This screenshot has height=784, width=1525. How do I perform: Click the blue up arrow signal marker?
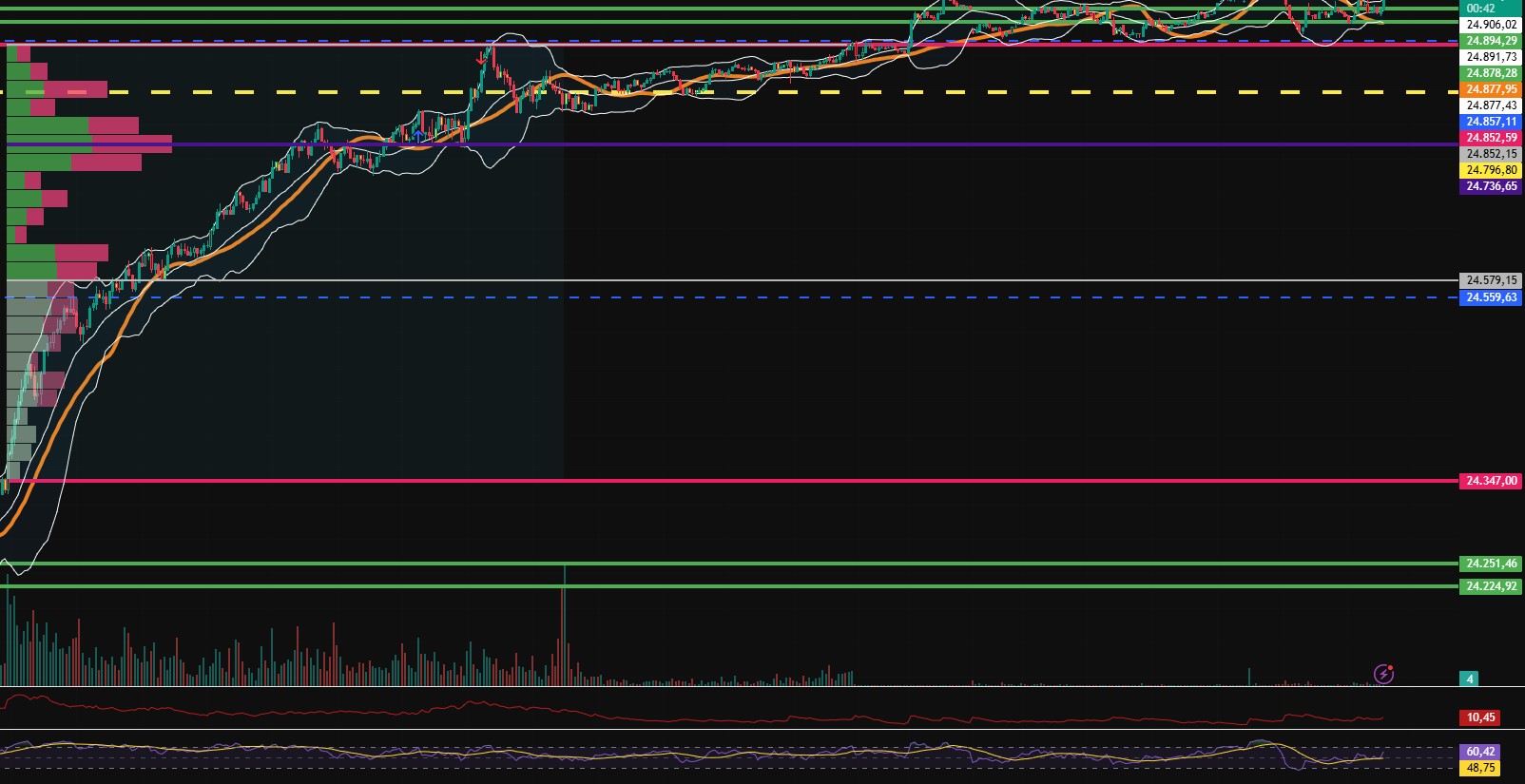click(x=418, y=135)
